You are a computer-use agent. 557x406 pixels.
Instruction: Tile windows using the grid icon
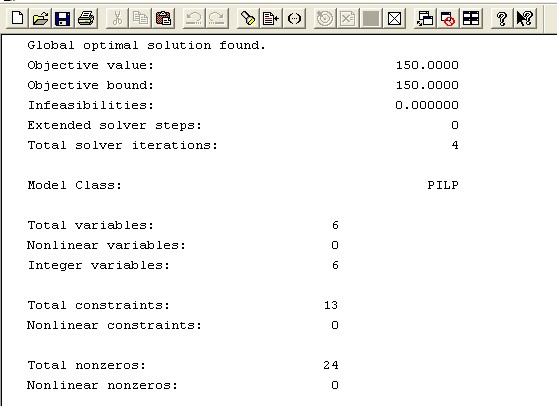[x=471, y=18]
